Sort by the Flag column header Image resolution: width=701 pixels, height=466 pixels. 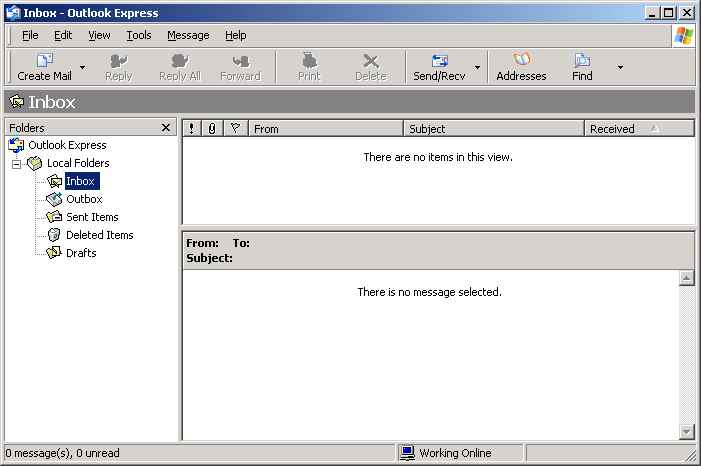click(235, 128)
